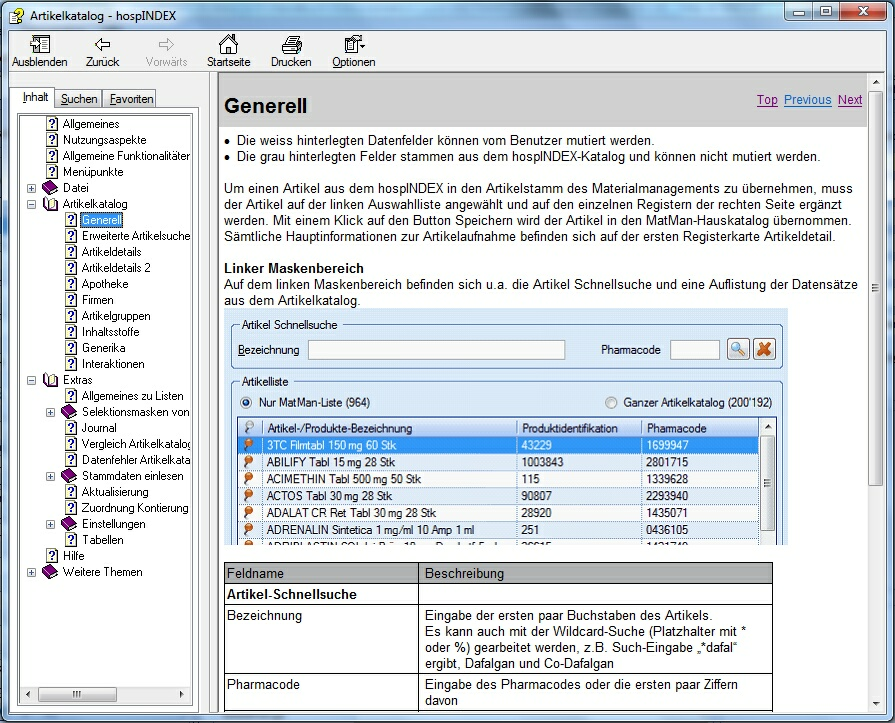
Task: Expand the Datei tree node
Action: (x=32, y=188)
